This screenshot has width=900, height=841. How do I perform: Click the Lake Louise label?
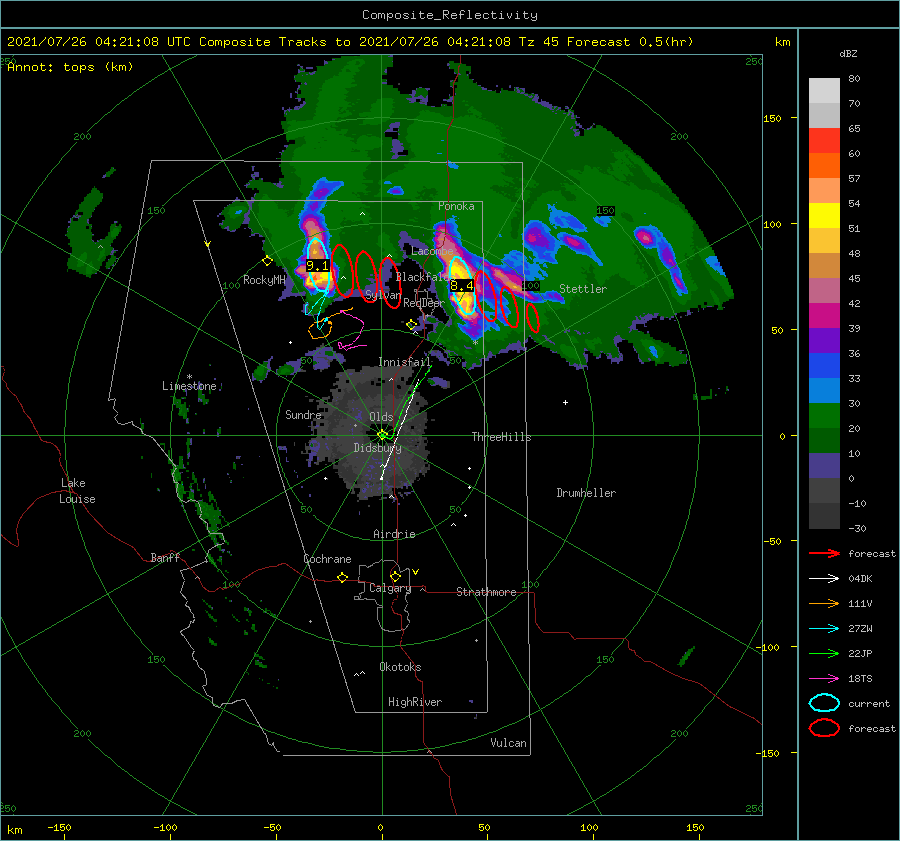click(x=77, y=491)
